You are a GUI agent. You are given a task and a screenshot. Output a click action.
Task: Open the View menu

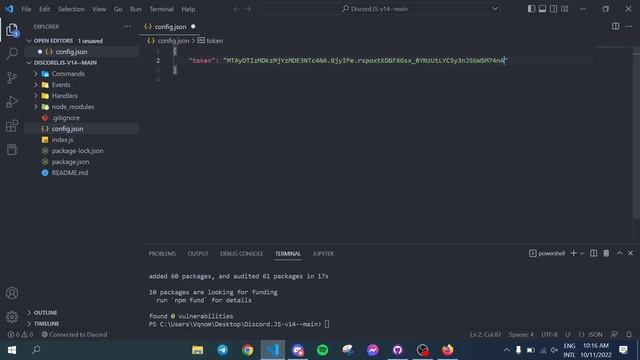(x=99, y=9)
